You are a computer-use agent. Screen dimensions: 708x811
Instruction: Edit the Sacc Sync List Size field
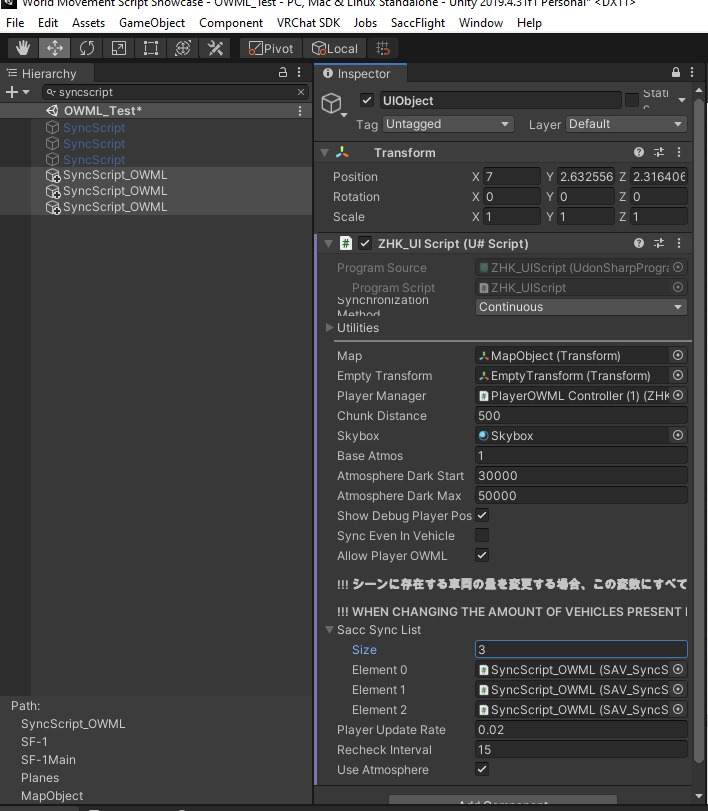(x=581, y=649)
